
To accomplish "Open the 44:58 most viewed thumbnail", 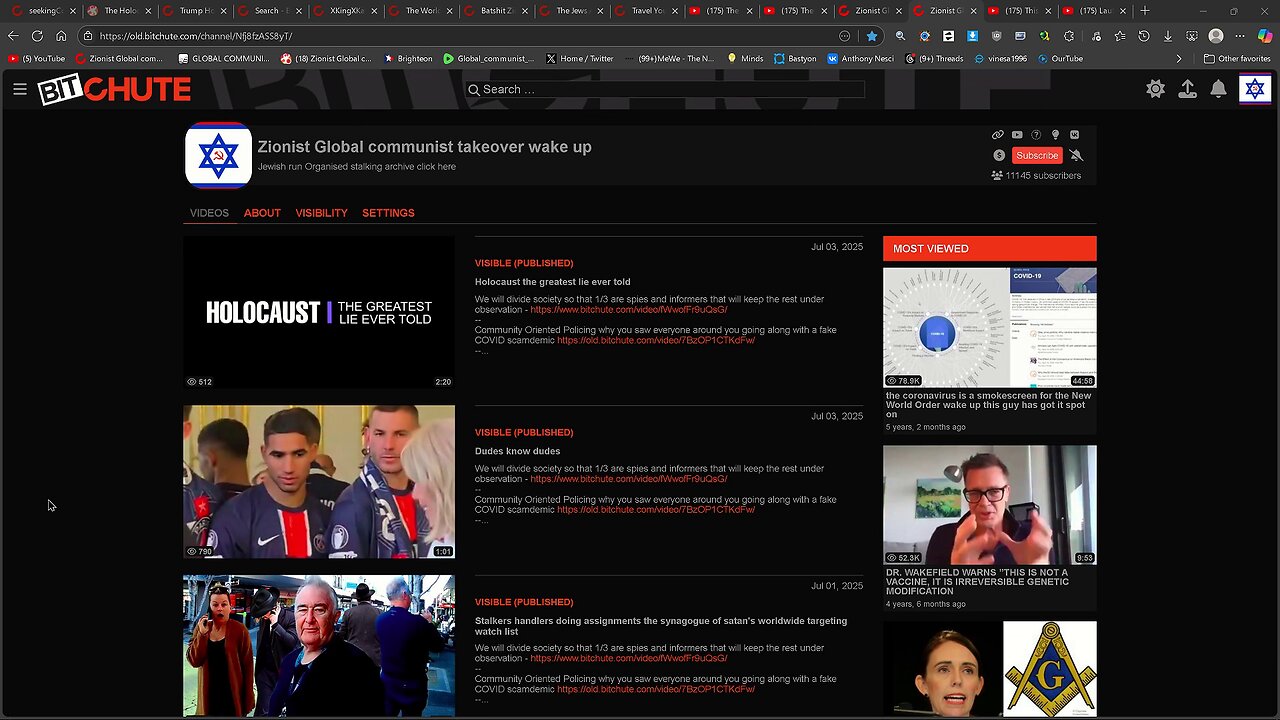I will point(990,327).
